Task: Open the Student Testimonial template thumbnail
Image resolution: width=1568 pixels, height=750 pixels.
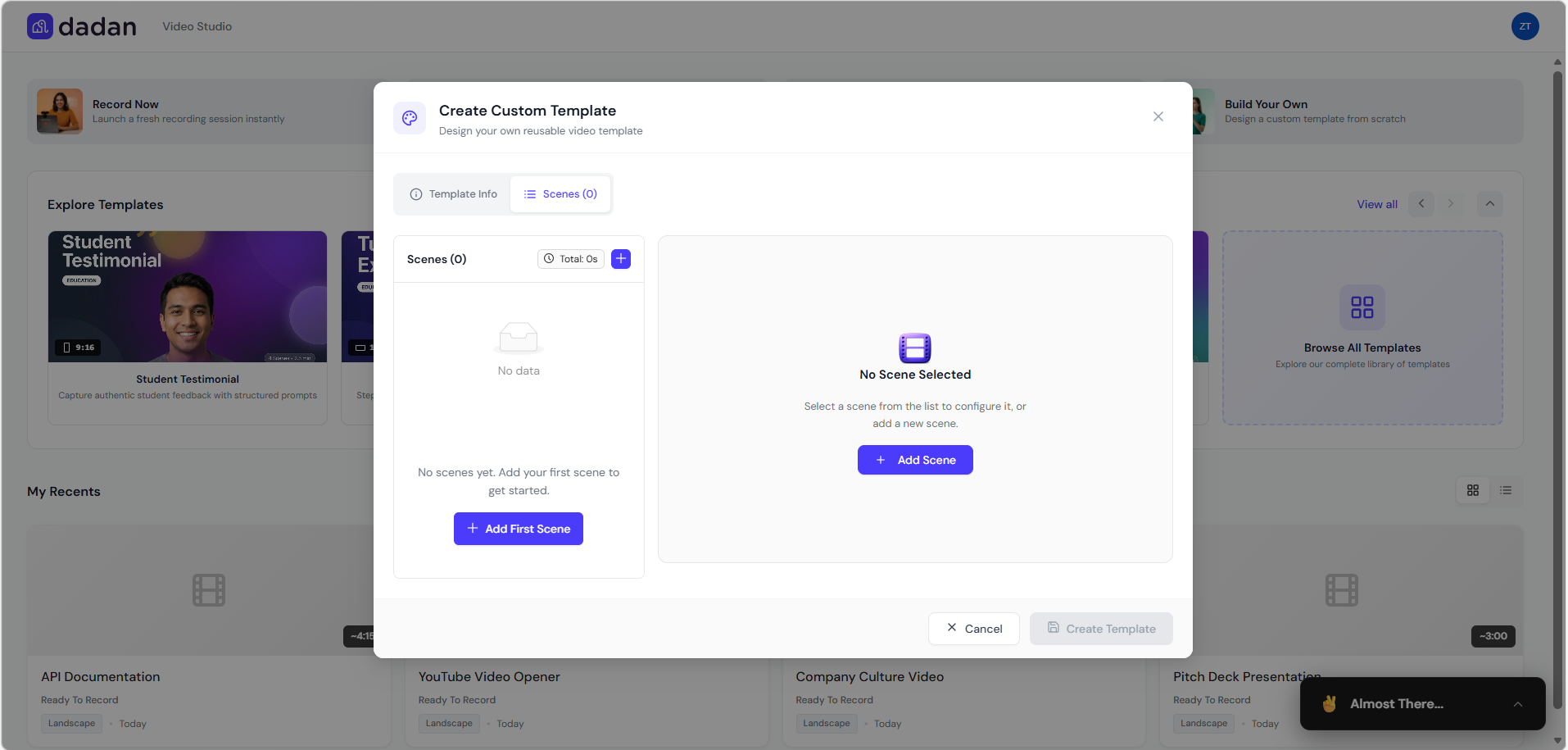Action: coord(188,297)
